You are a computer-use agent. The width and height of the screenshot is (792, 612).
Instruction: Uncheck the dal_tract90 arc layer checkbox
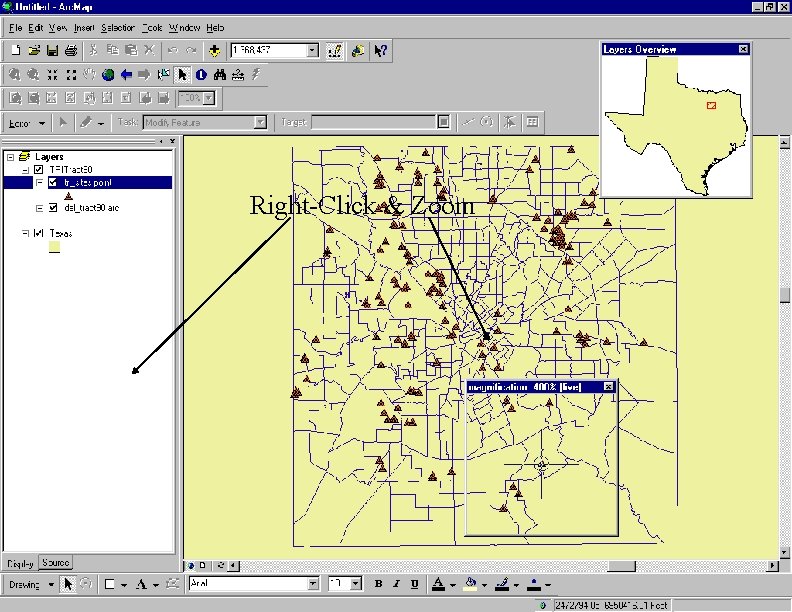53,208
